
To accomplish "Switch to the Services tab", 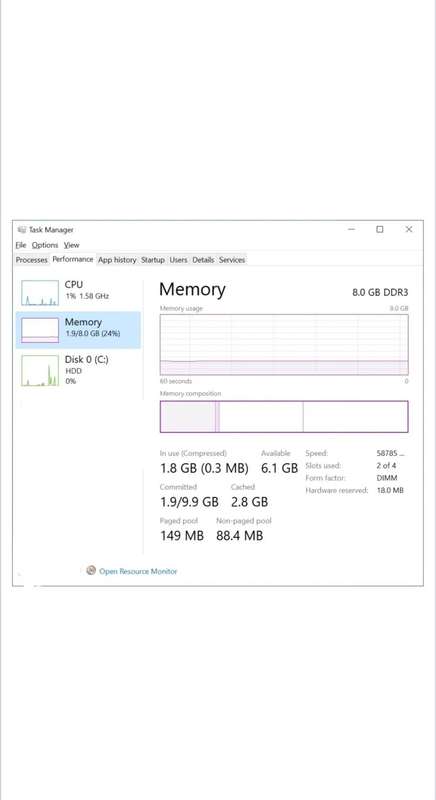I will tap(232, 260).
